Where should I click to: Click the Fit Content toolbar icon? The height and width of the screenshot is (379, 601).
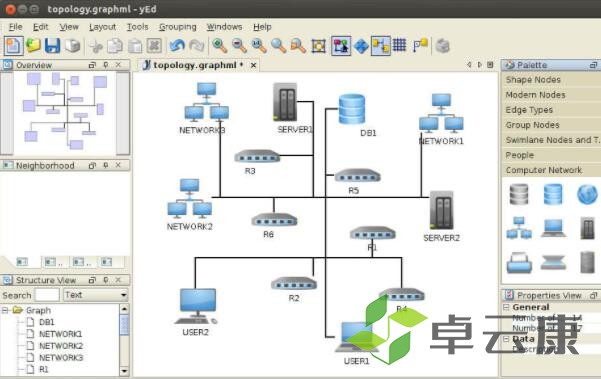(x=319, y=46)
